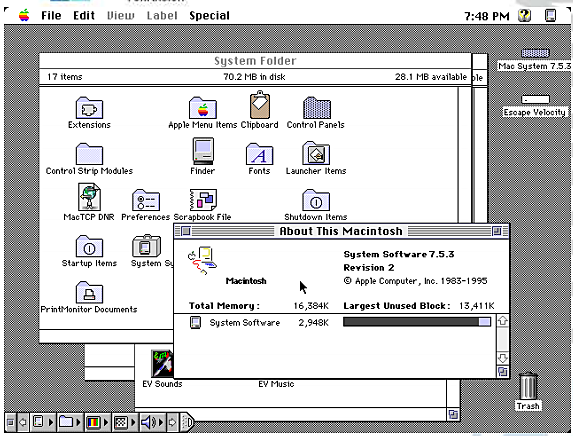573x436 pixels.
Task: Click the Trash icon on desktop
Action: point(528,386)
